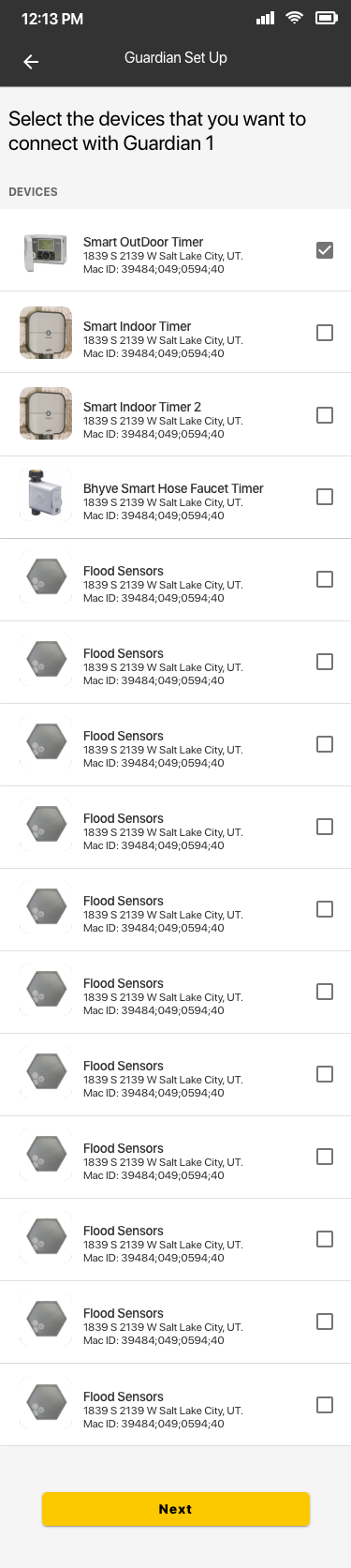Image resolution: width=351 pixels, height=1568 pixels.
Task: Go back using the arrow icon
Action: pyautogui.click(x=31, y=62)
